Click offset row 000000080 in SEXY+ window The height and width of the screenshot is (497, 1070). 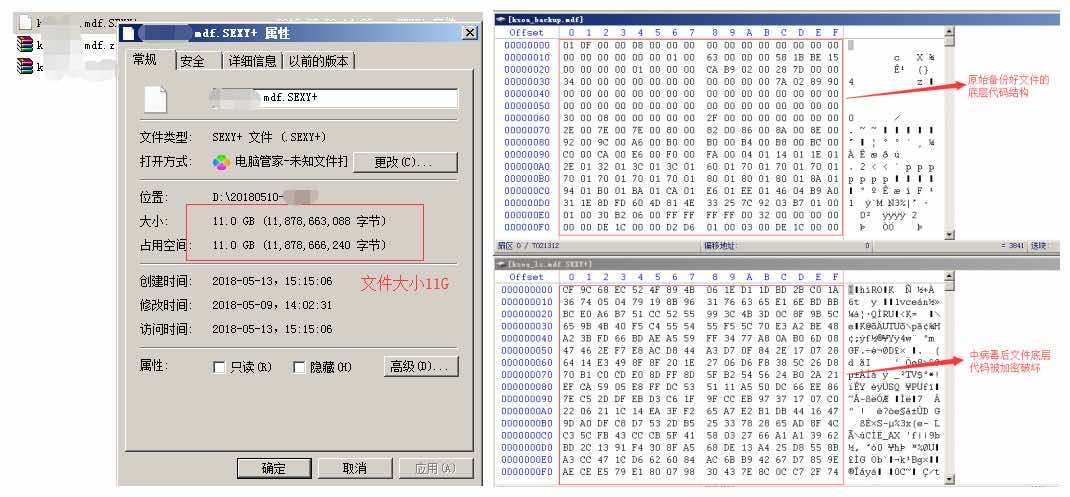pos(527,386)
